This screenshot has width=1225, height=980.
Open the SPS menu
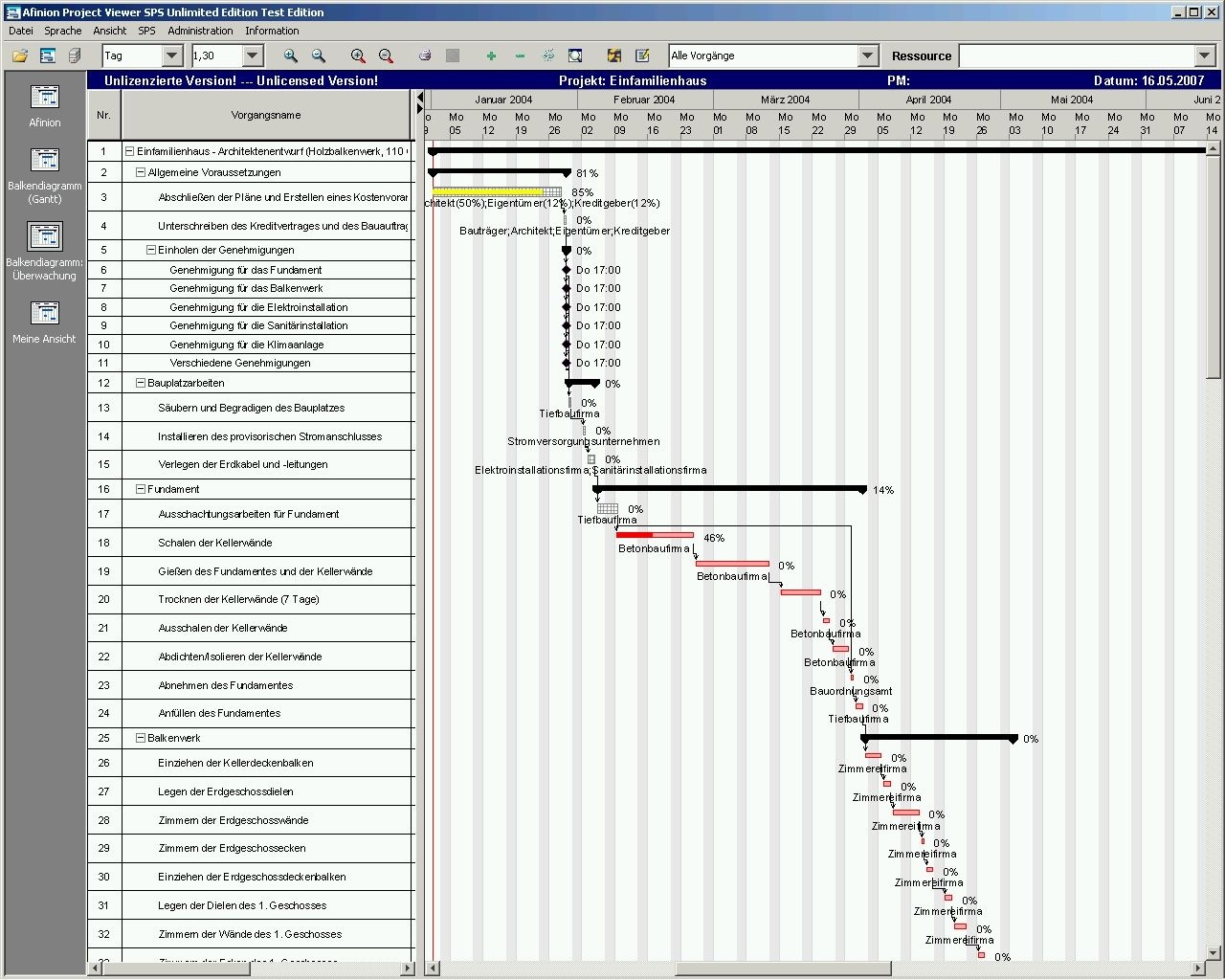[146, 31]
